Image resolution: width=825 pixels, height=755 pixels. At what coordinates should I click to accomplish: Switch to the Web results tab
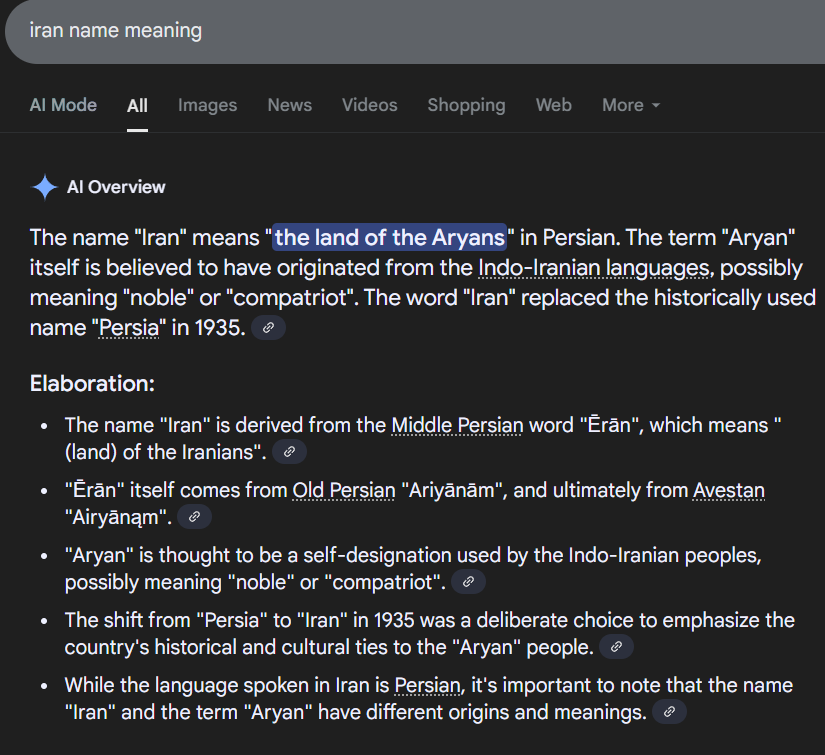click(554, 105)
